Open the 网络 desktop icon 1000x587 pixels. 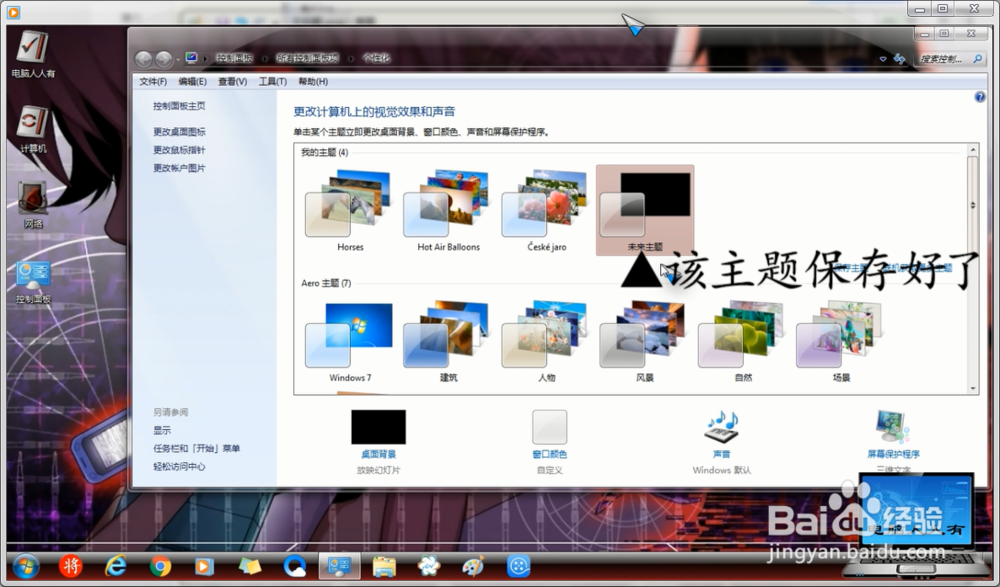pyautogui.click(x=33, y=205)
